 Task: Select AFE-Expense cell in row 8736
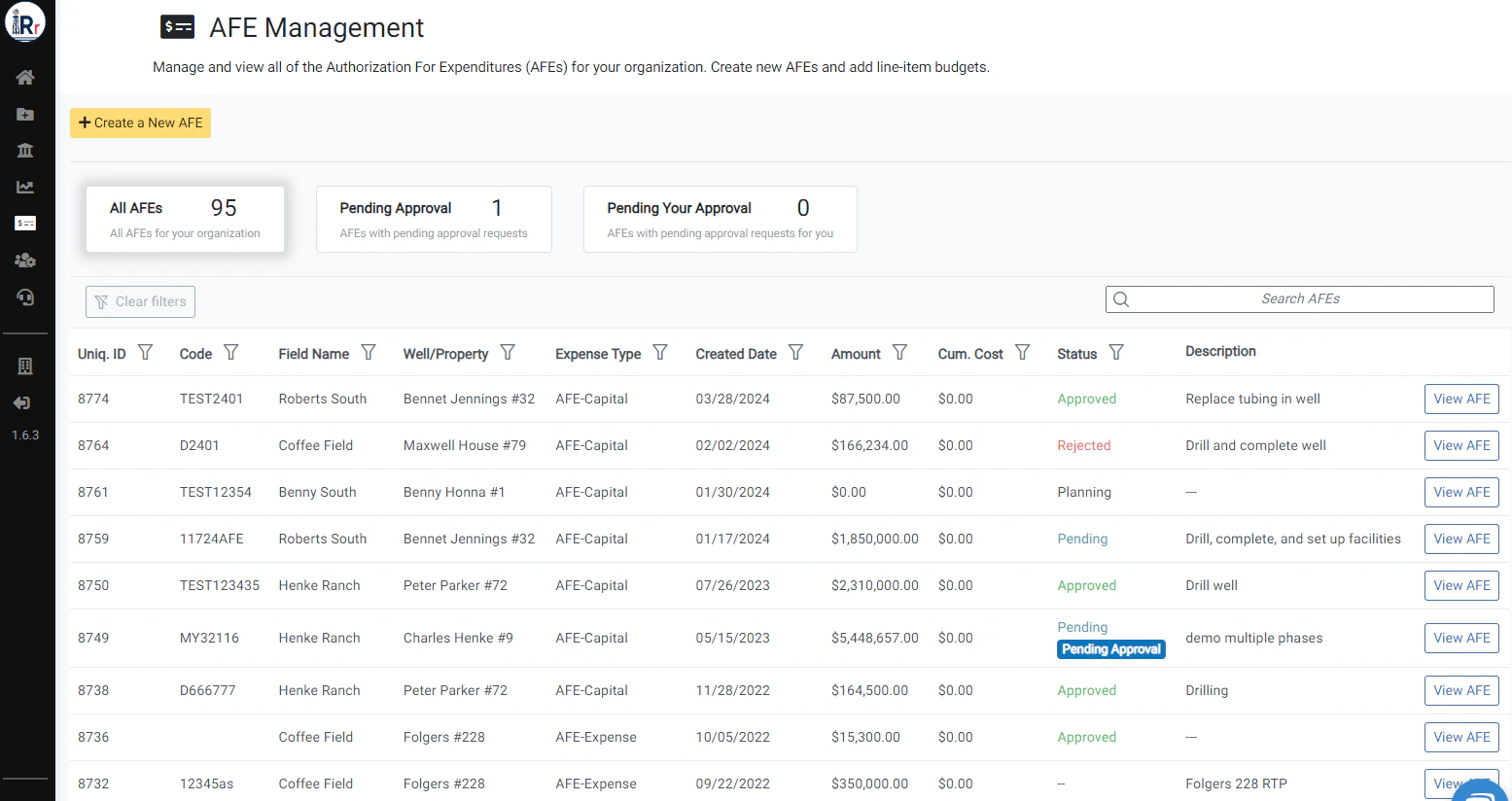(x=596, y=737)
